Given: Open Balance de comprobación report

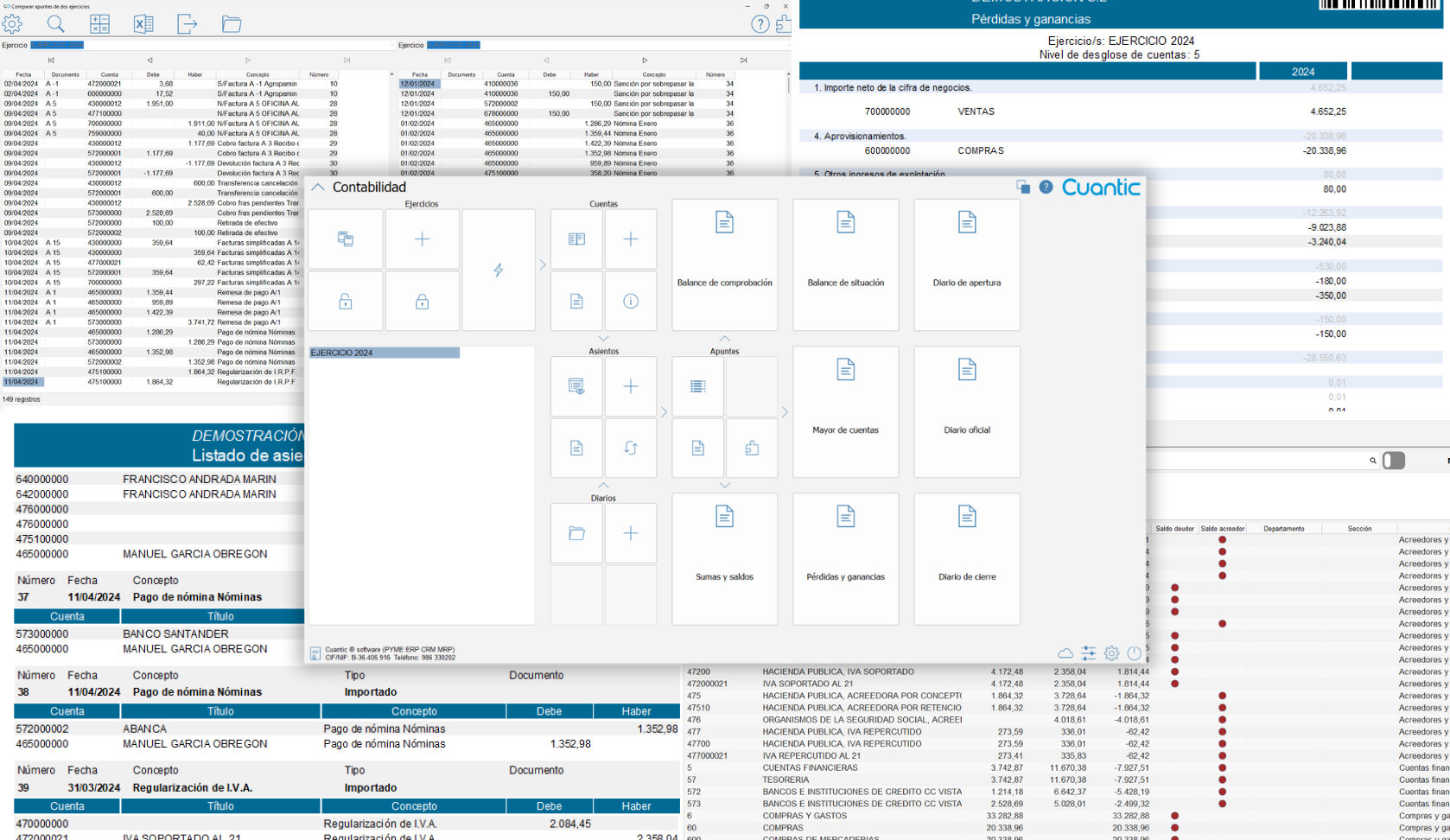Looking at the screenshot, I should click(724, 264).
